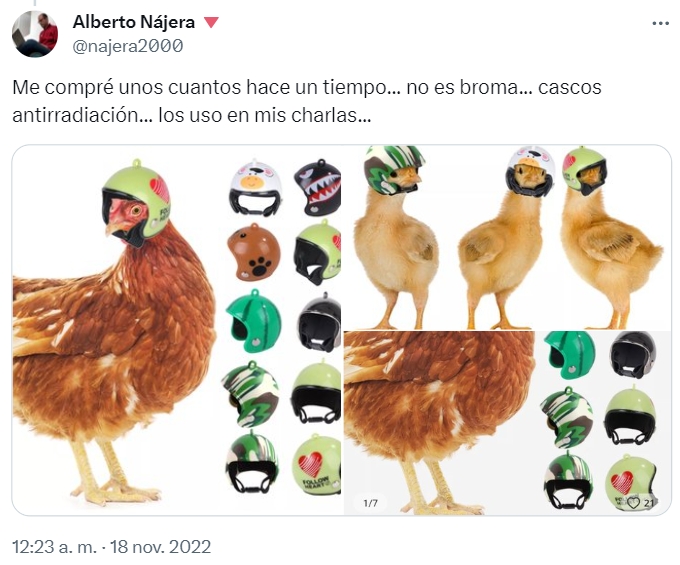Open the Alberto Nájera display name link
Screen dimensions: 680x565
pos(134,22)
